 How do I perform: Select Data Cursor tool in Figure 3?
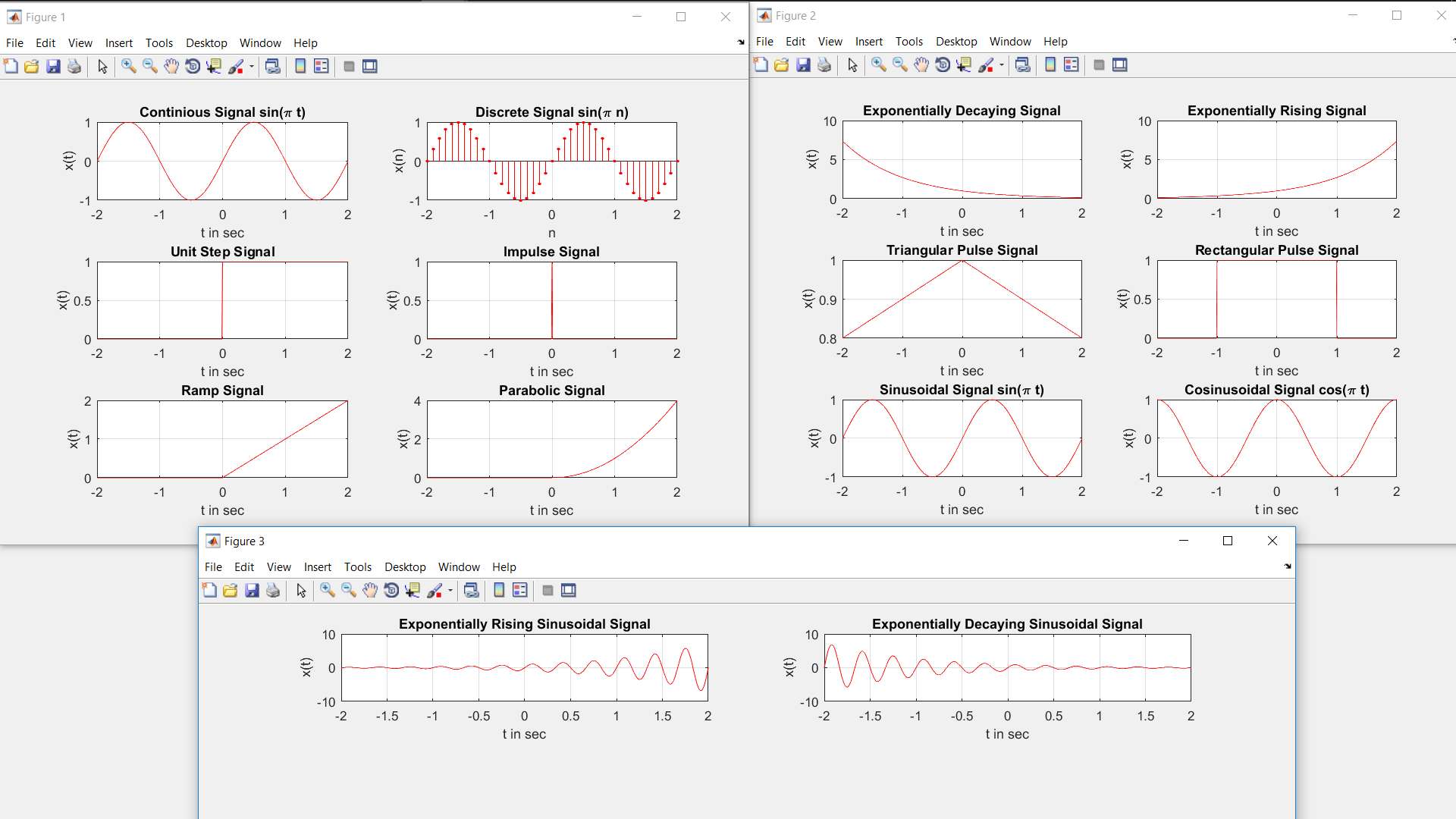pyautogui.click(x=413, y=591)
